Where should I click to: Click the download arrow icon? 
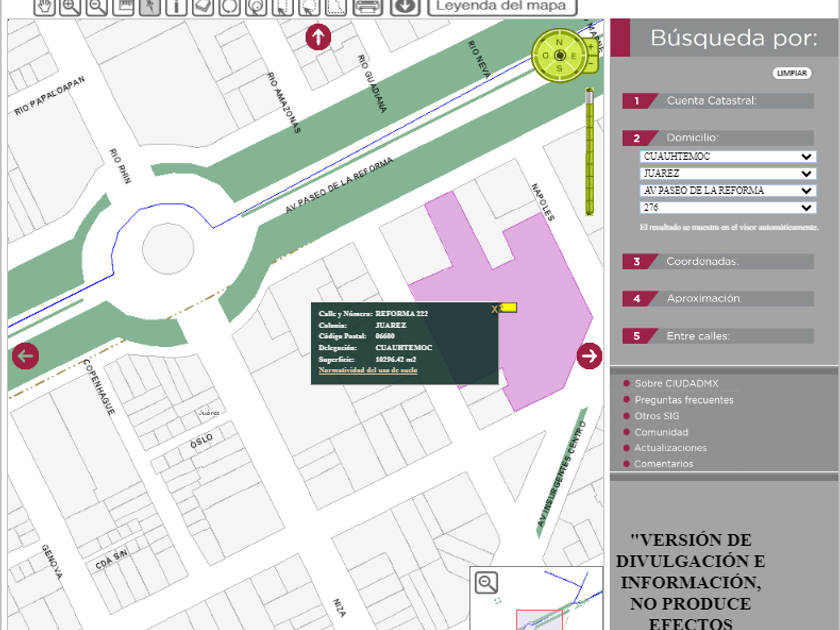[x=405, y=6]
